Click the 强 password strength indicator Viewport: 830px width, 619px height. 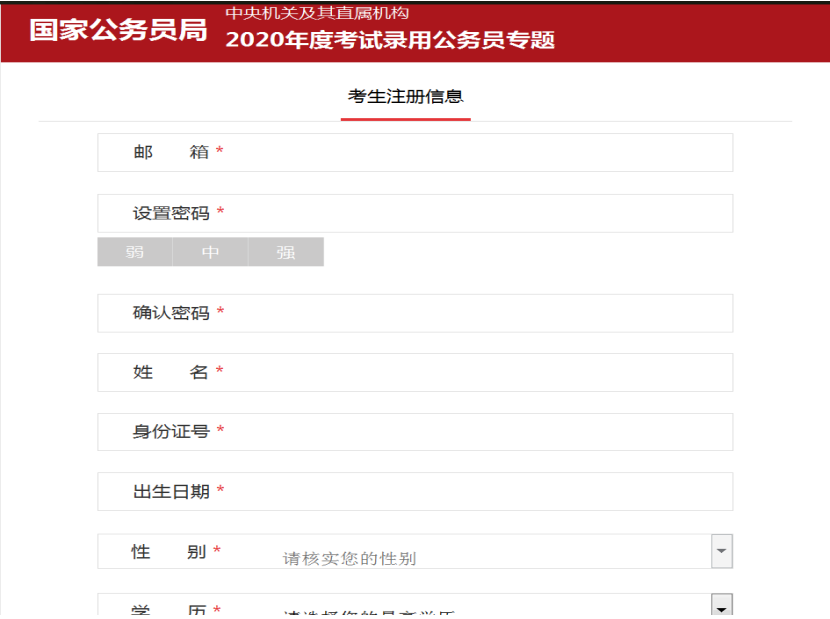point(286,252)
